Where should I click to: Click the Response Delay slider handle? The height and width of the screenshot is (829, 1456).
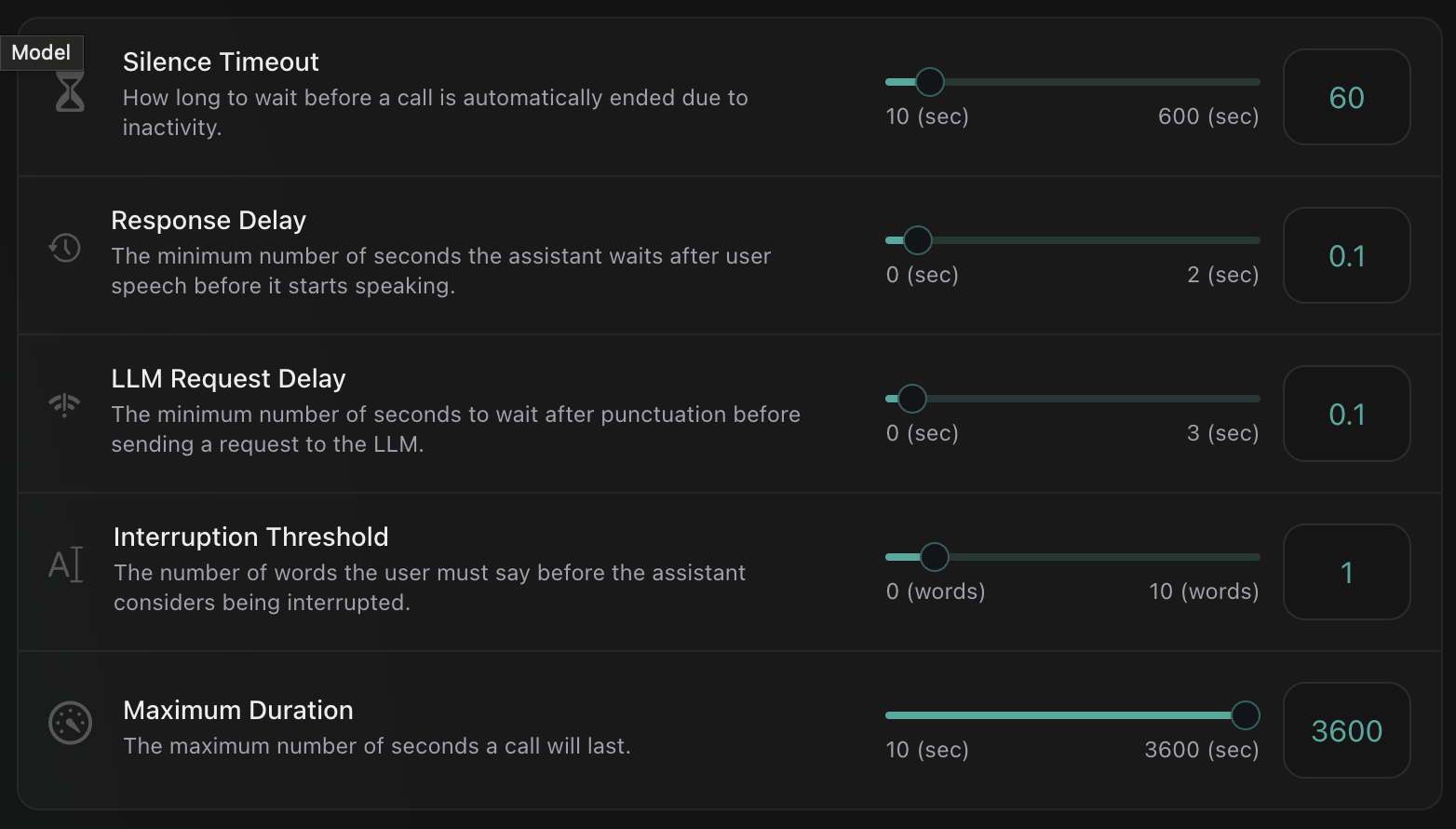coord(917,240)
